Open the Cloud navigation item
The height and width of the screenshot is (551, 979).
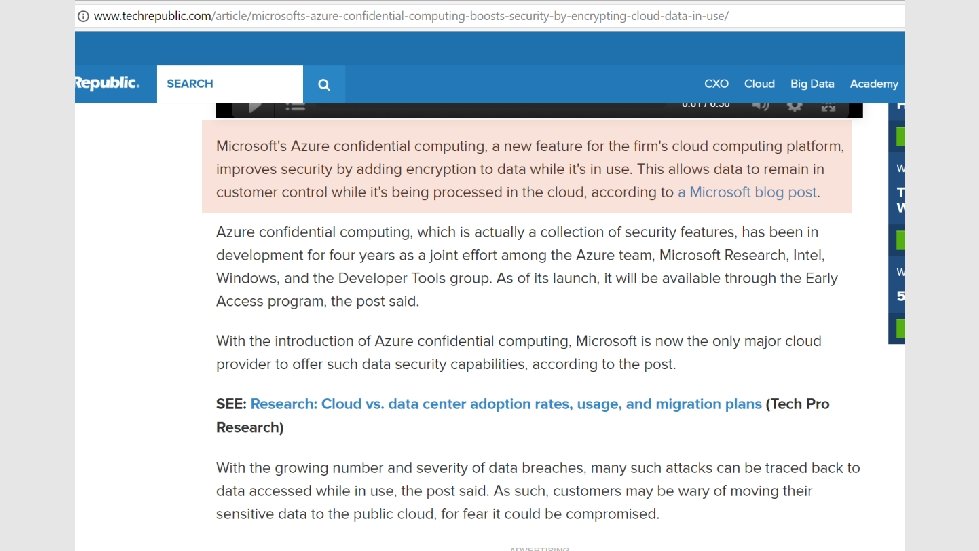coord(759,84)
